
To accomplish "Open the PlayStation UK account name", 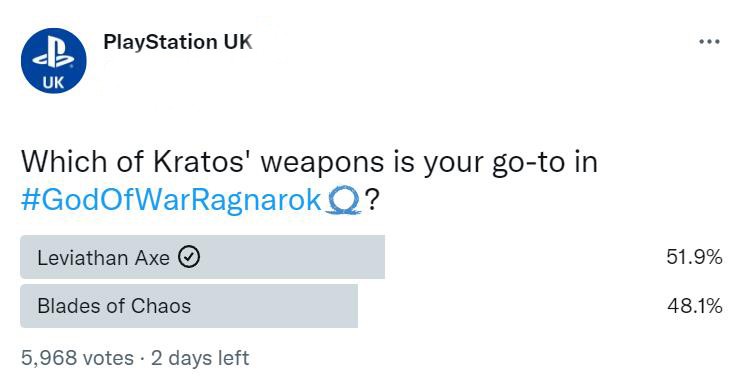I will coord(178,42).
